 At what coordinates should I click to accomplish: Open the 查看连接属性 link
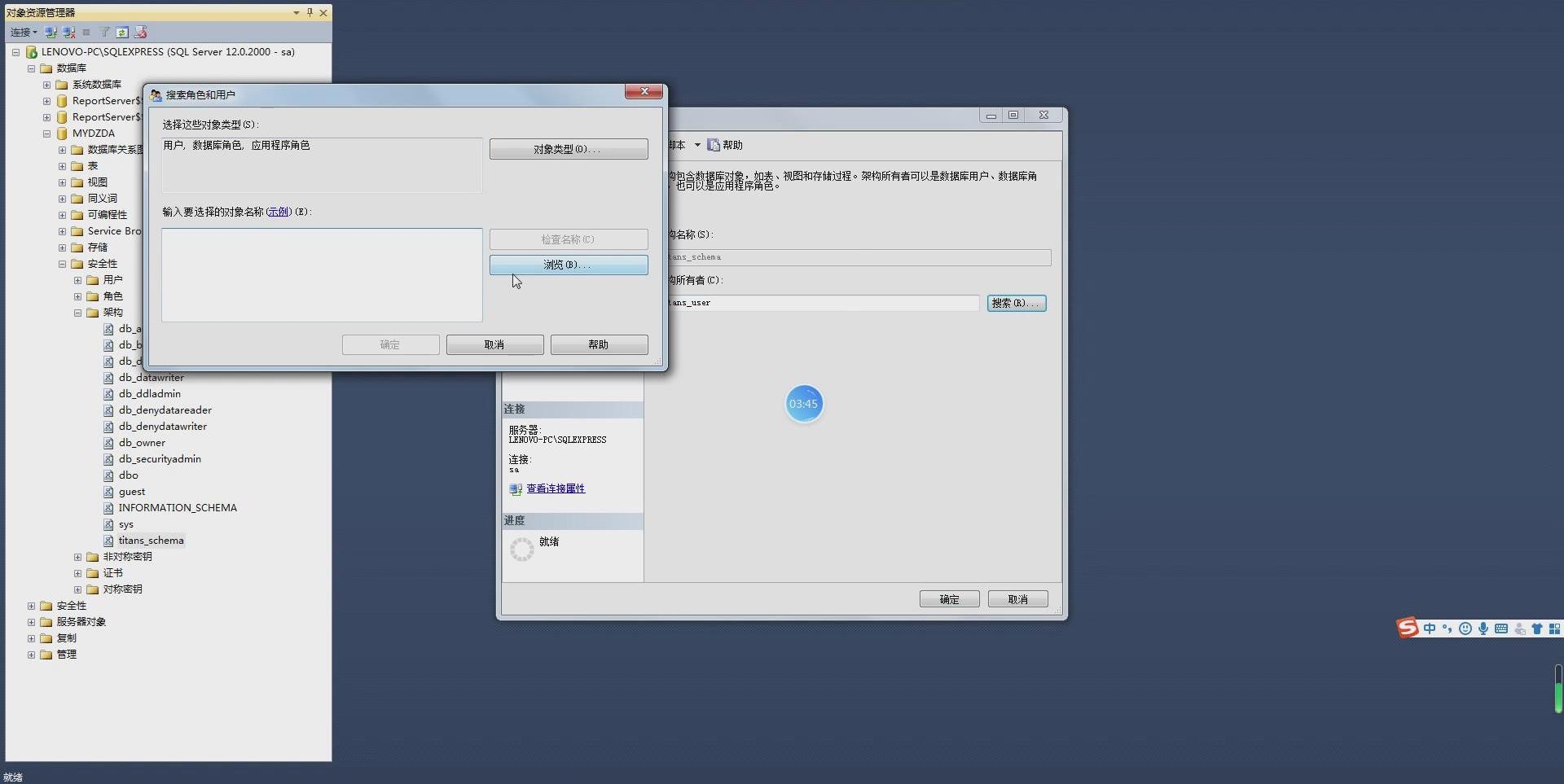(556, 488)
